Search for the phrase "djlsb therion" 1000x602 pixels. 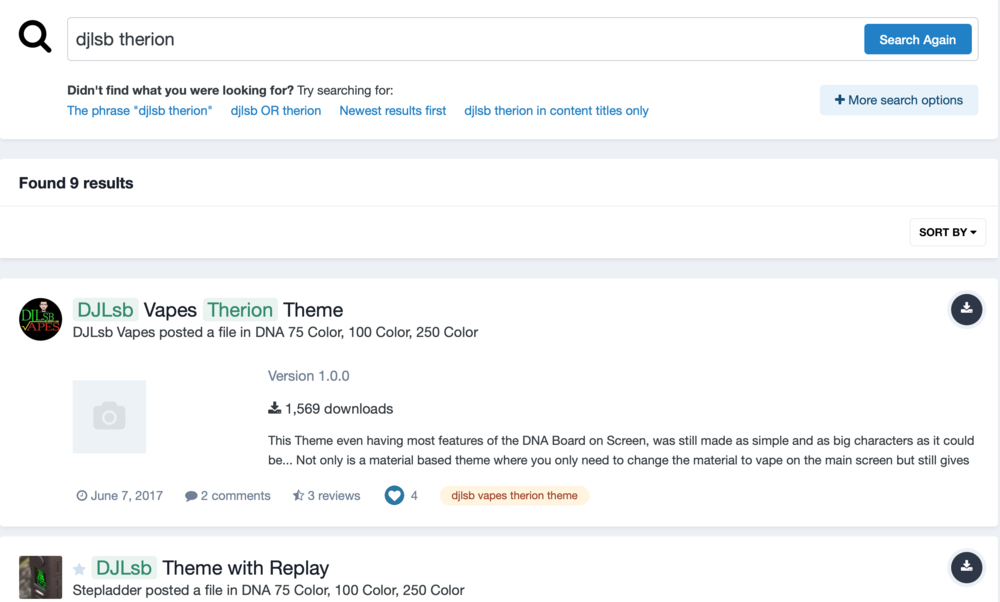pos(140,110)
